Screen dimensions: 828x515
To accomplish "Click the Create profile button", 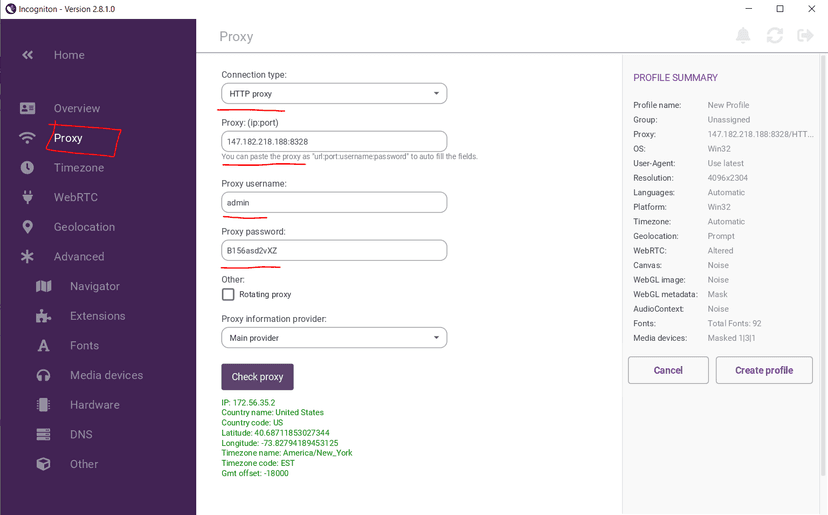I will point(764,370).
